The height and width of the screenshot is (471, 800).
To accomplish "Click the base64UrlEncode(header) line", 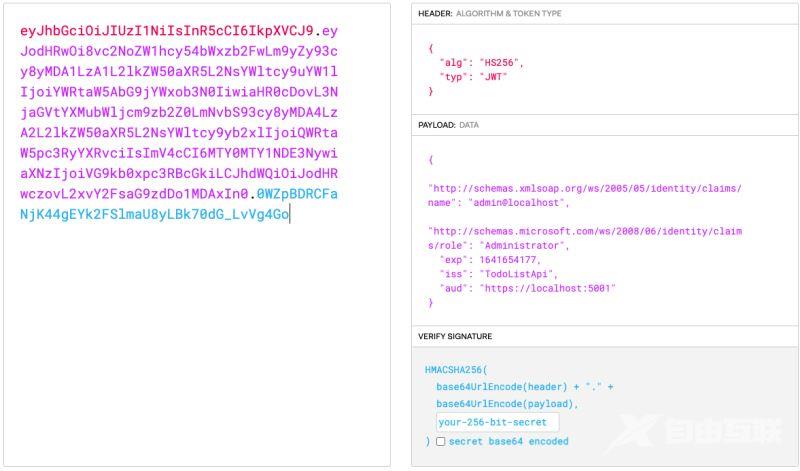I will [525, 386].
